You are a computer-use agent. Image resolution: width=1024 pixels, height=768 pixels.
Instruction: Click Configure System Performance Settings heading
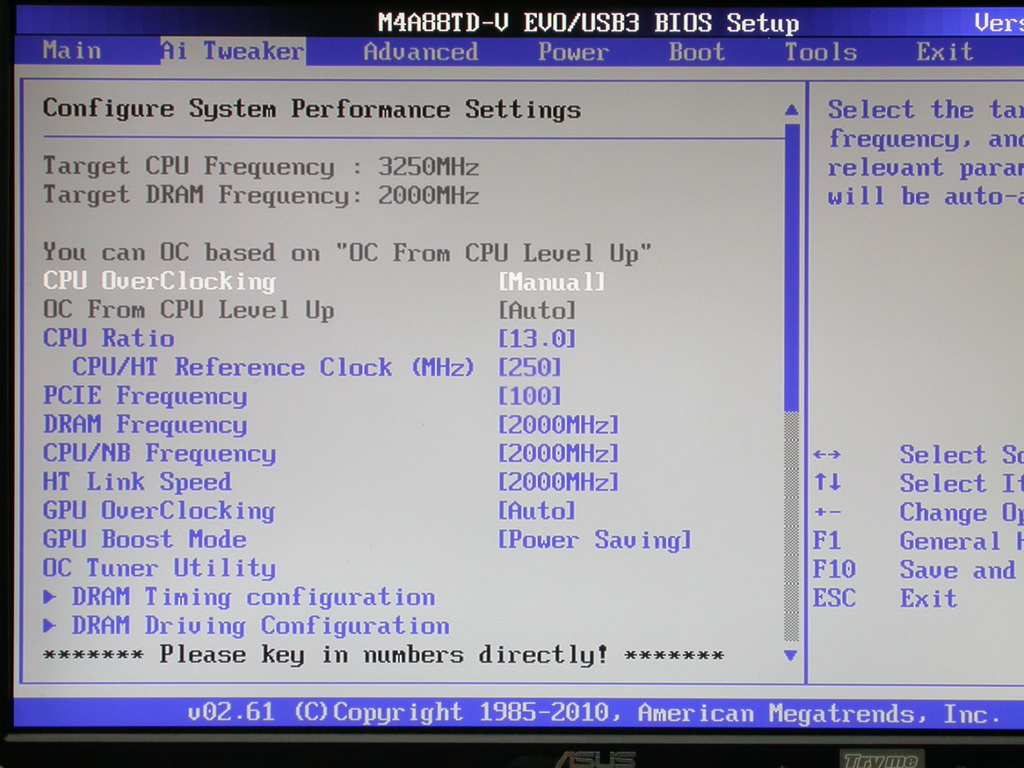pyautogui.click(x=312, y=109)
